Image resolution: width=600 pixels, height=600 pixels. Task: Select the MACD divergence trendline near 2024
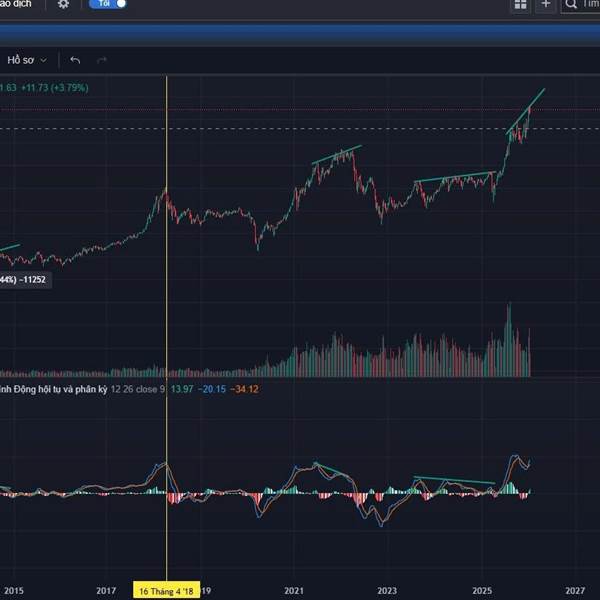(x=454, y=480)
